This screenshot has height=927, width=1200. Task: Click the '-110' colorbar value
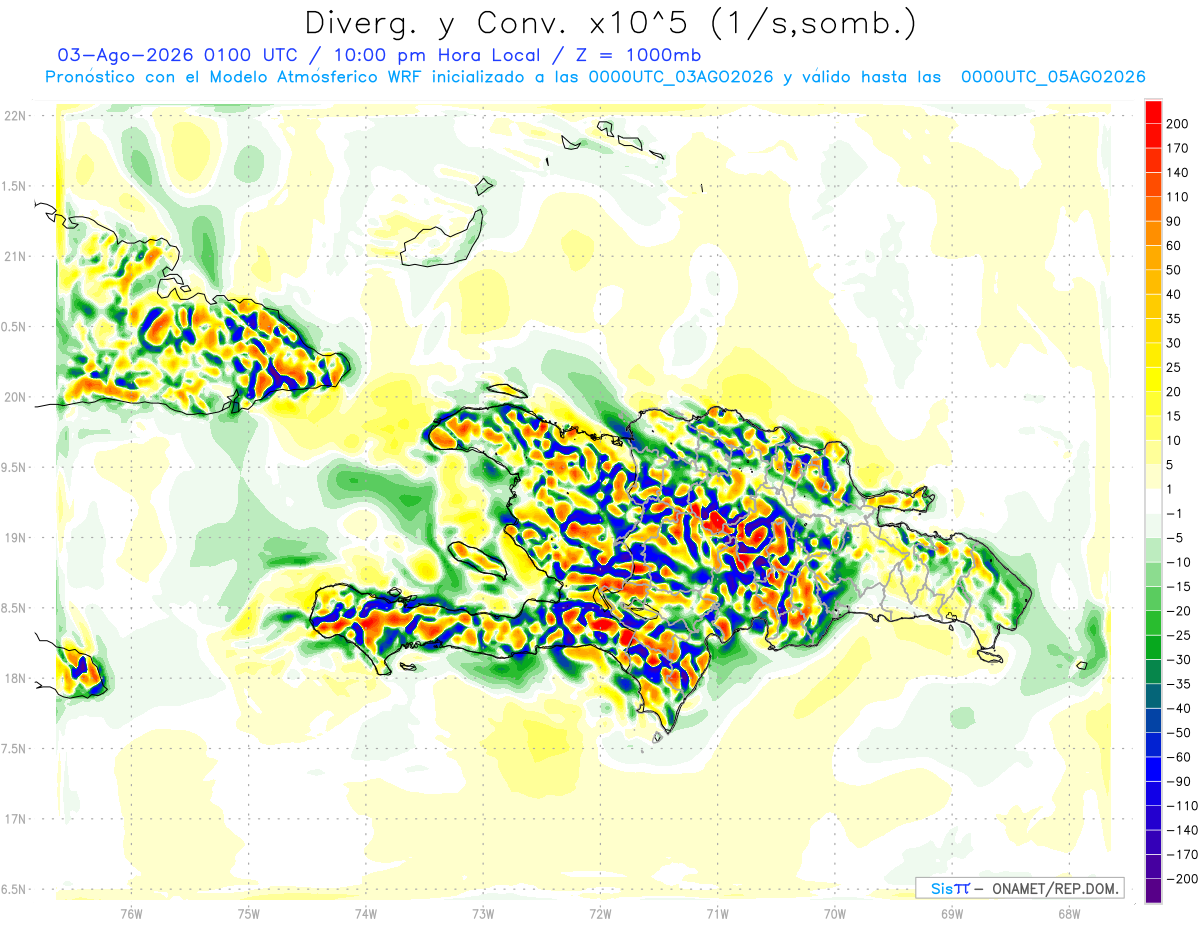pyautogui.click(x=1181, y=807)
